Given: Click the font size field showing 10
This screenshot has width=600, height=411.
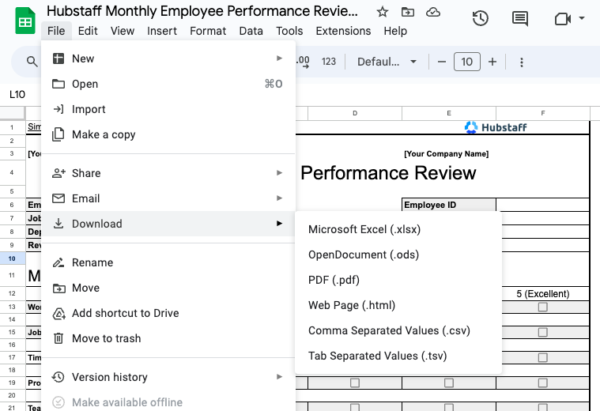Looking at the screenshot, I should 467,62.
